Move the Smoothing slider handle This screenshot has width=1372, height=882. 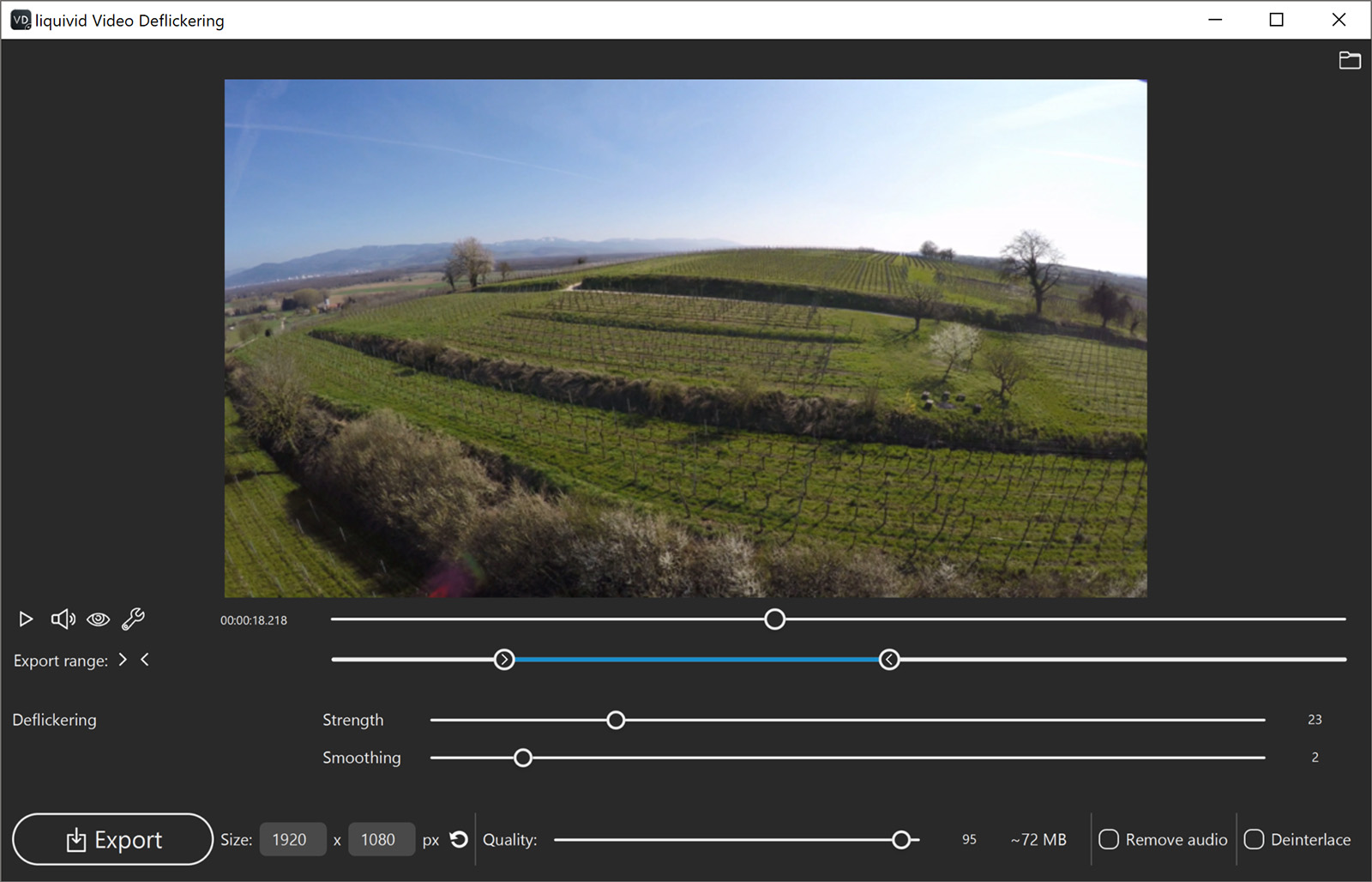pos(523,758)
